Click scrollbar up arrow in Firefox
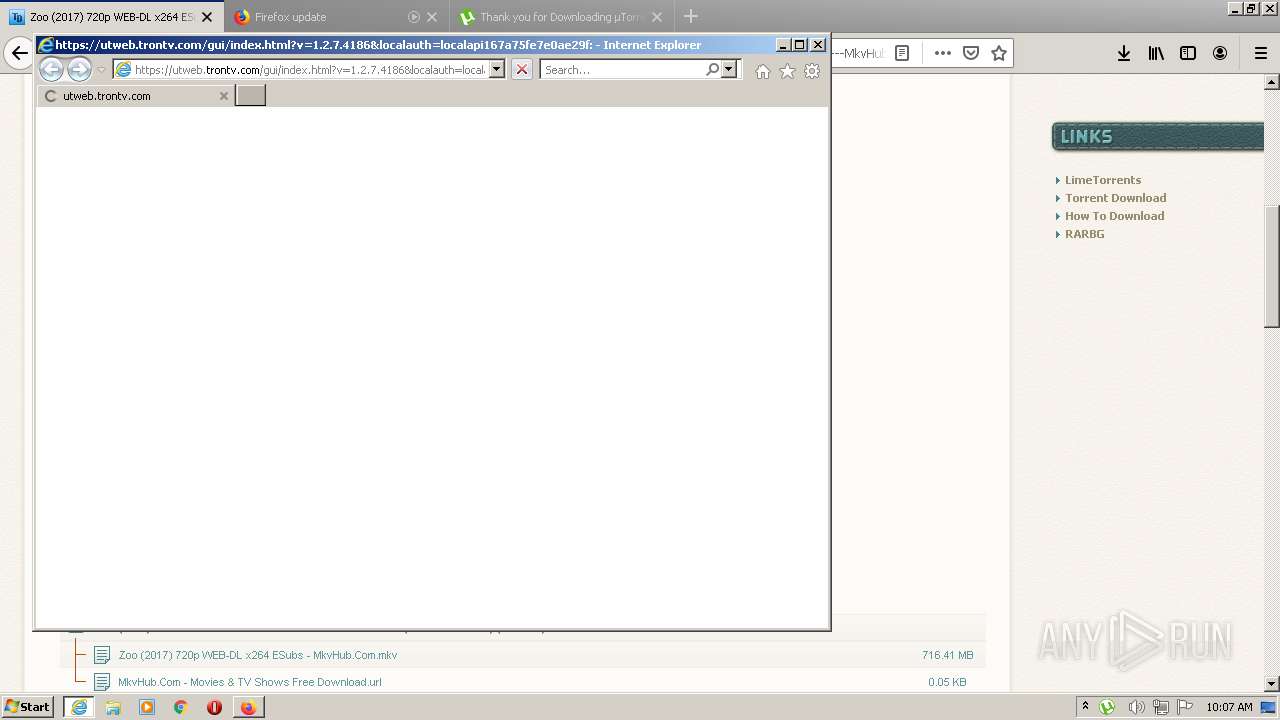The height and width of the screenshot is (720, 1280). 1272,82
